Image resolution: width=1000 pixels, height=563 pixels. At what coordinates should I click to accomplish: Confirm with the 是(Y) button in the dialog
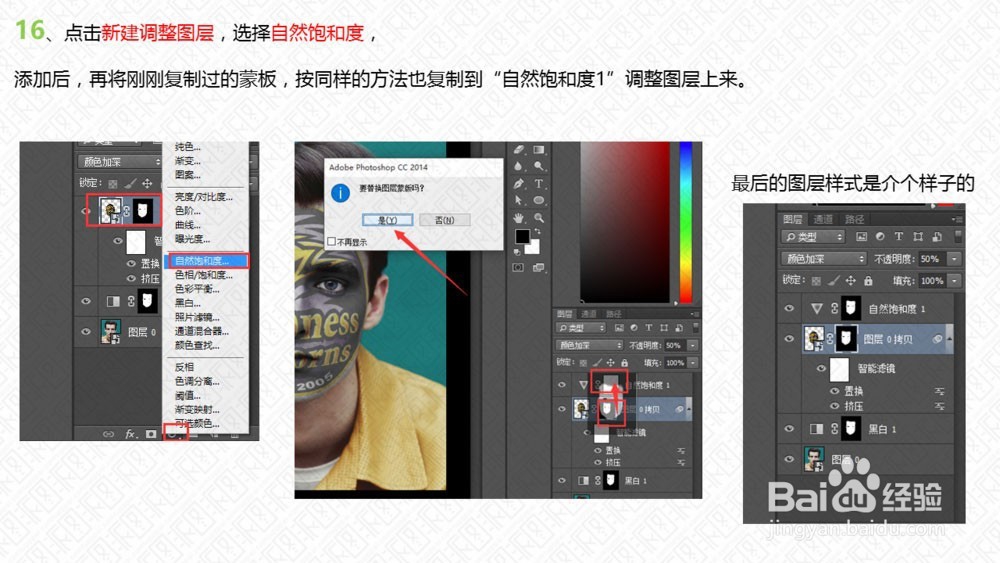coord(388,220)
